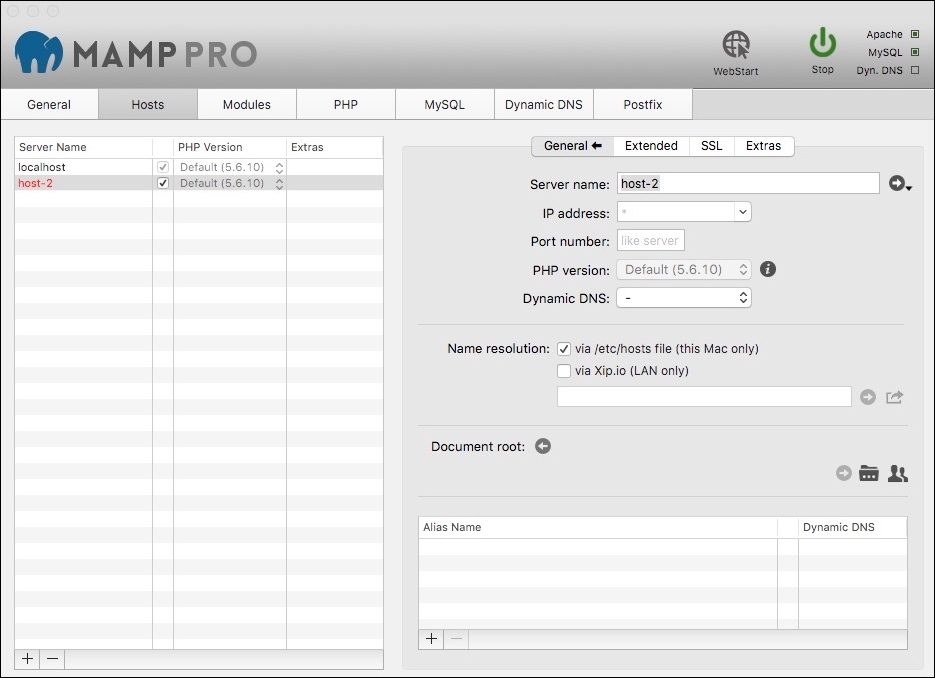The width and height of the screenshot is (935, 678).
Task: Click the Apache status indicator
Action: tap(915, 35)
